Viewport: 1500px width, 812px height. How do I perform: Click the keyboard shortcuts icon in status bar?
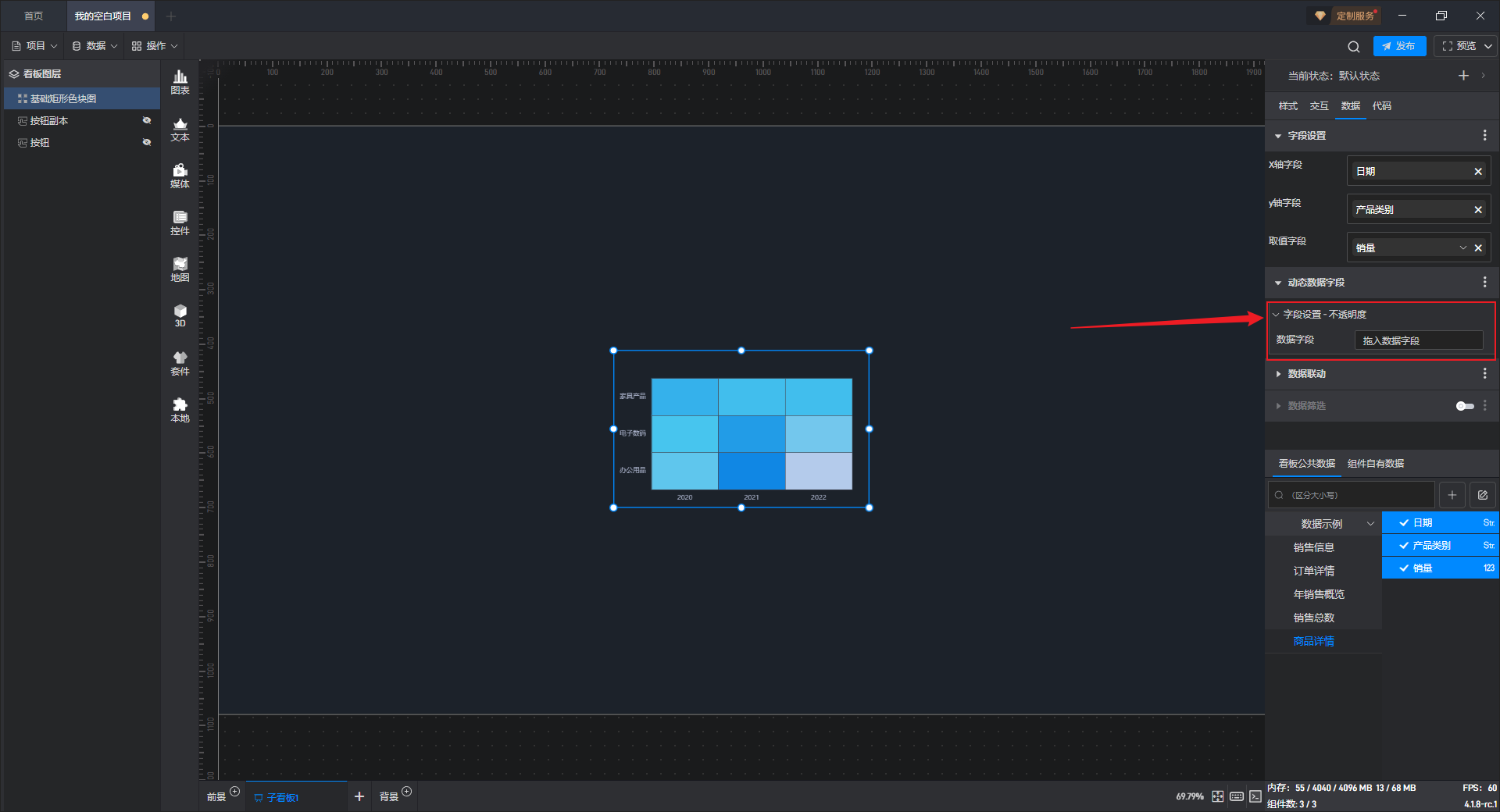[x=1237, y=796]
